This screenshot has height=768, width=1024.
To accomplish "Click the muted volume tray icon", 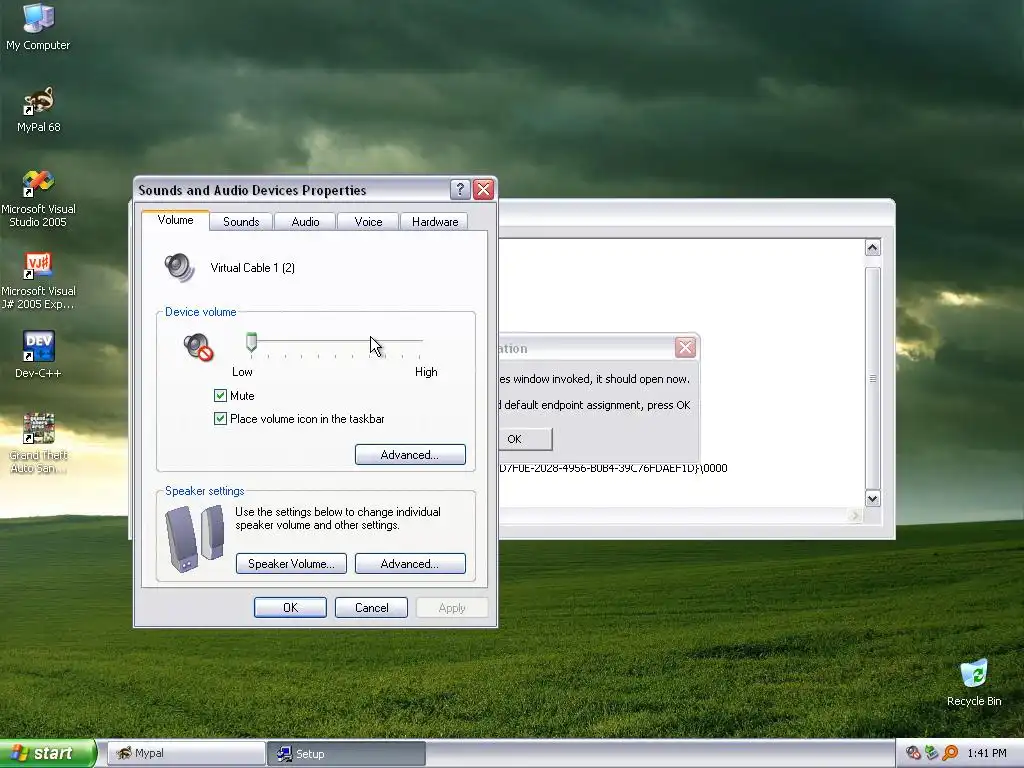I will click(x=913, y=753).
